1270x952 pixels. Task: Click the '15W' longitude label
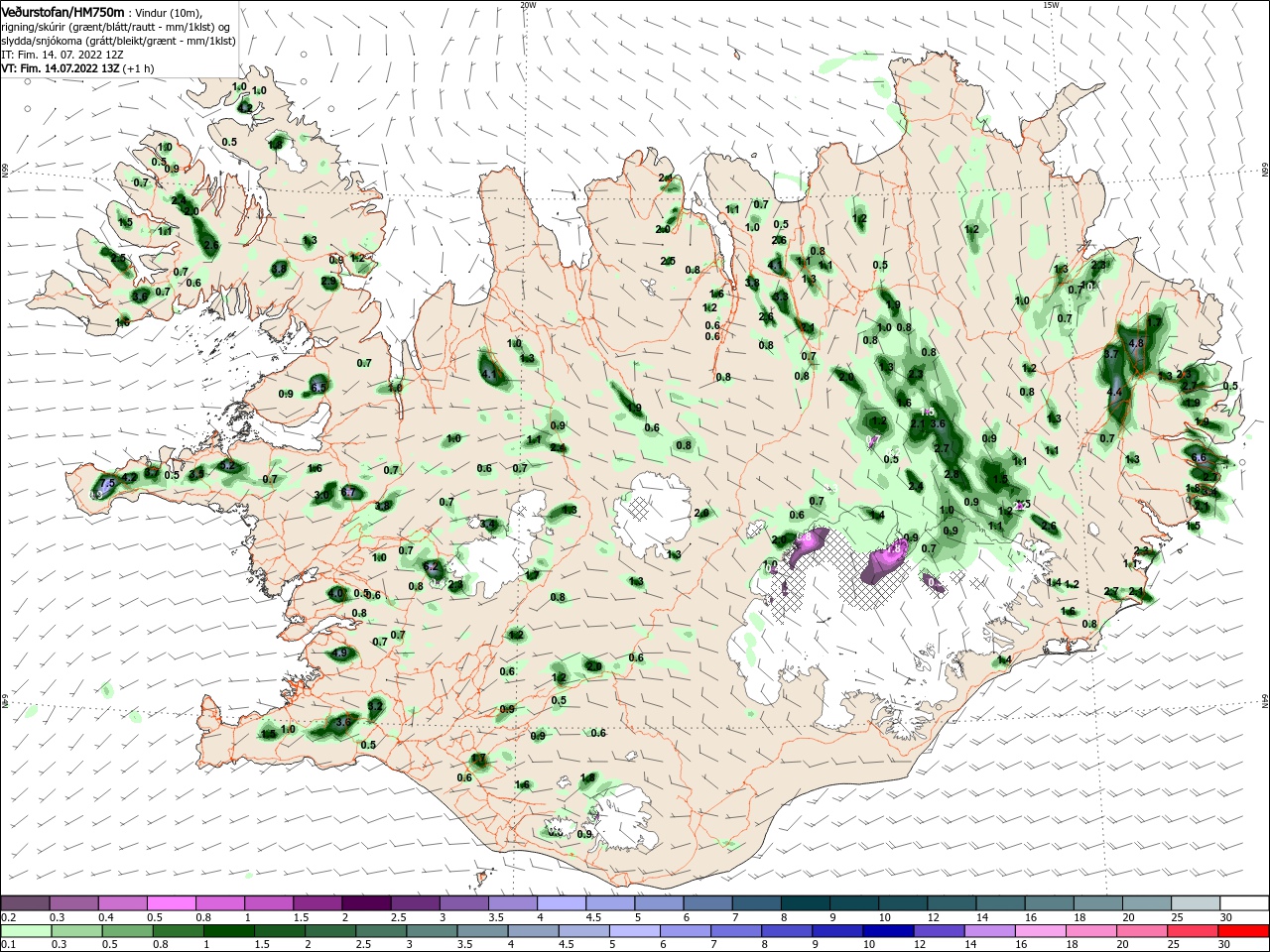(1051, 5)
